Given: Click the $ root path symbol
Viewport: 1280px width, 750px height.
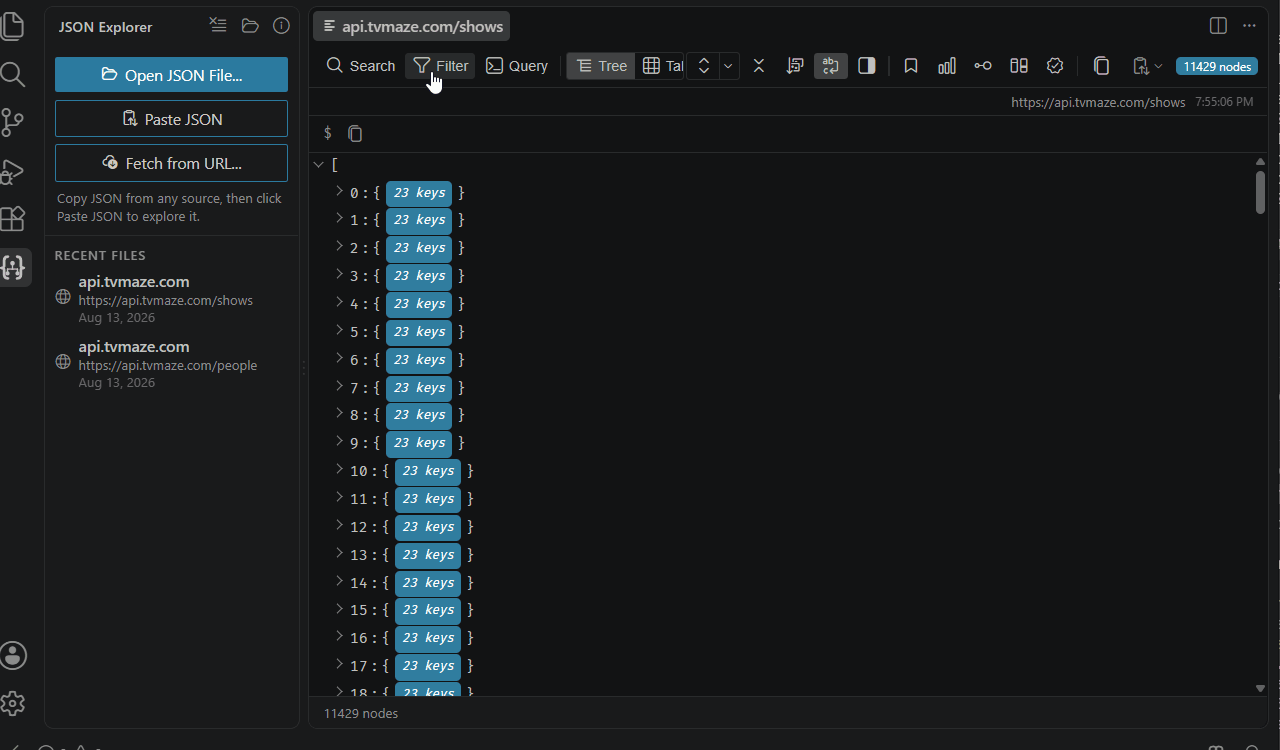Looking at the screenshot, I should [327, 133].
